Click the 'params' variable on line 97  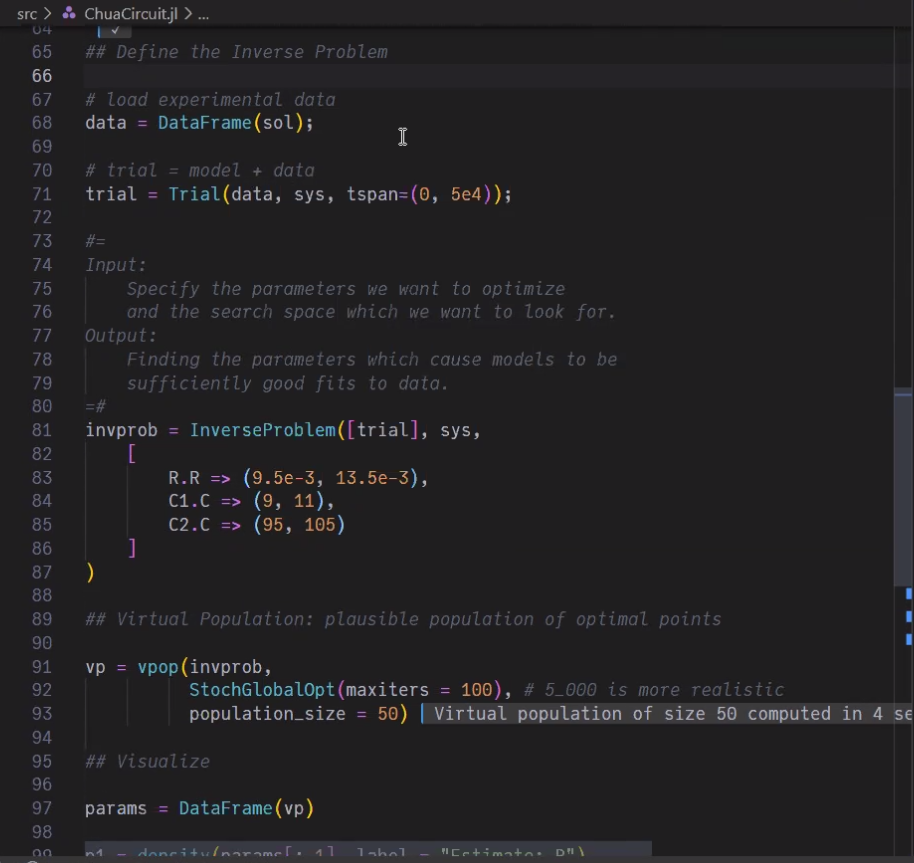[x=115, y=809]
